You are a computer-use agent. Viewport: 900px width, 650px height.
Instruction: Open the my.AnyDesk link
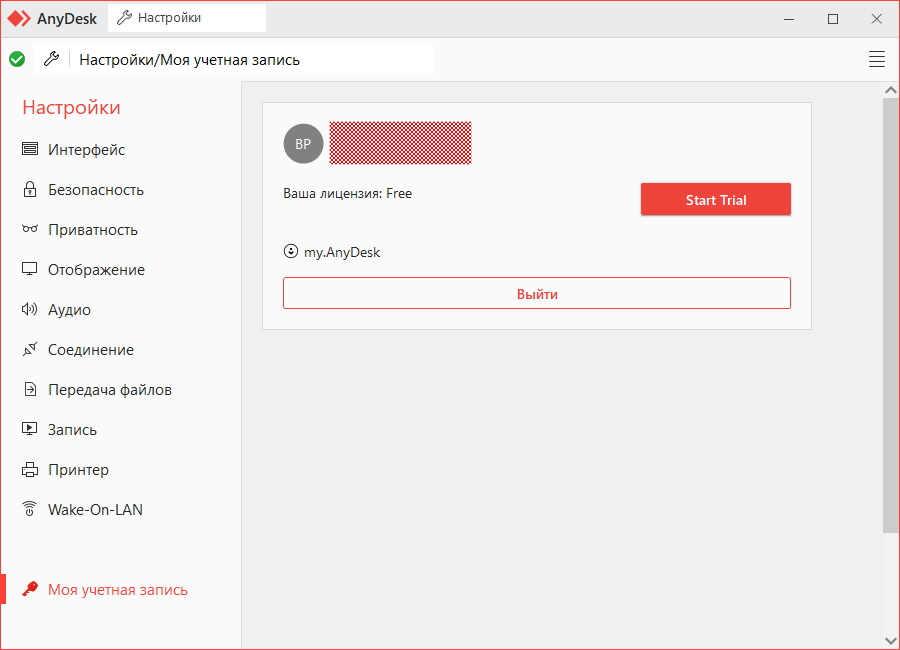pyautogui.click(x=341, y=252)
